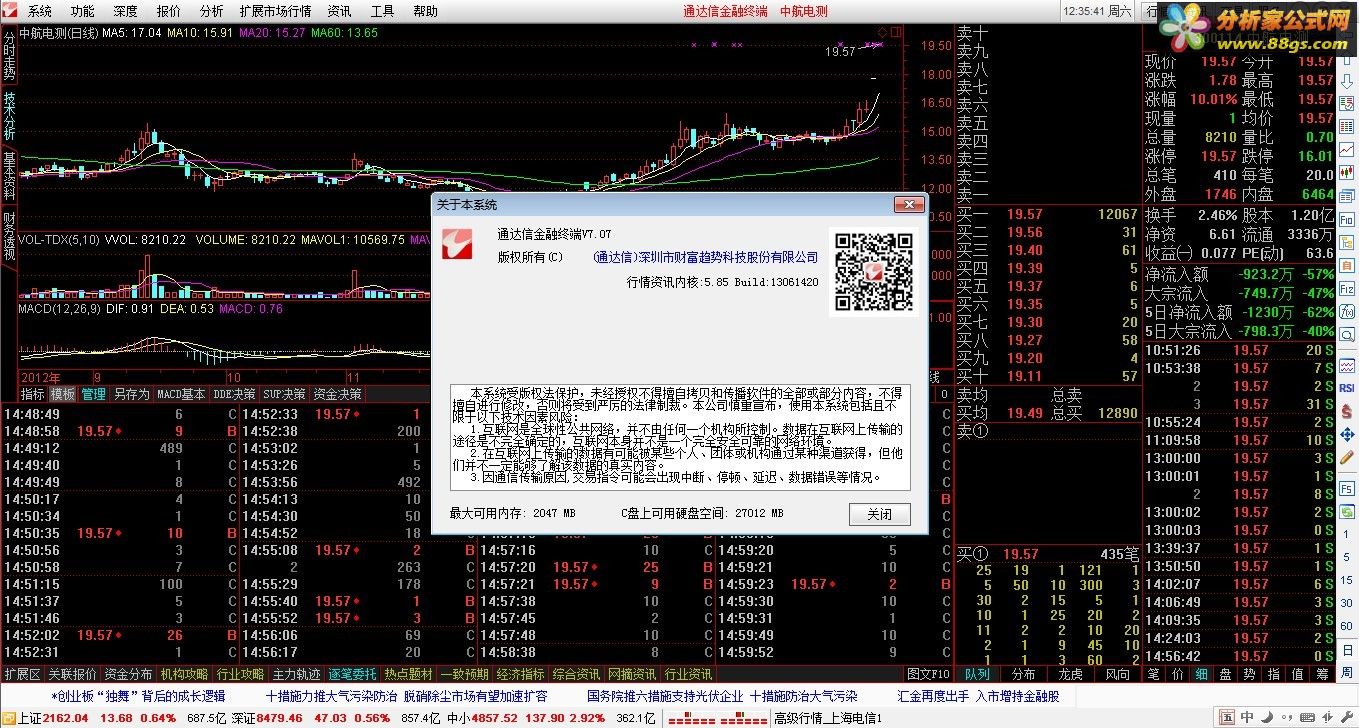Select the 风向 tab in order panel
Screen dimensions: 1359x728
[1117, 675]
